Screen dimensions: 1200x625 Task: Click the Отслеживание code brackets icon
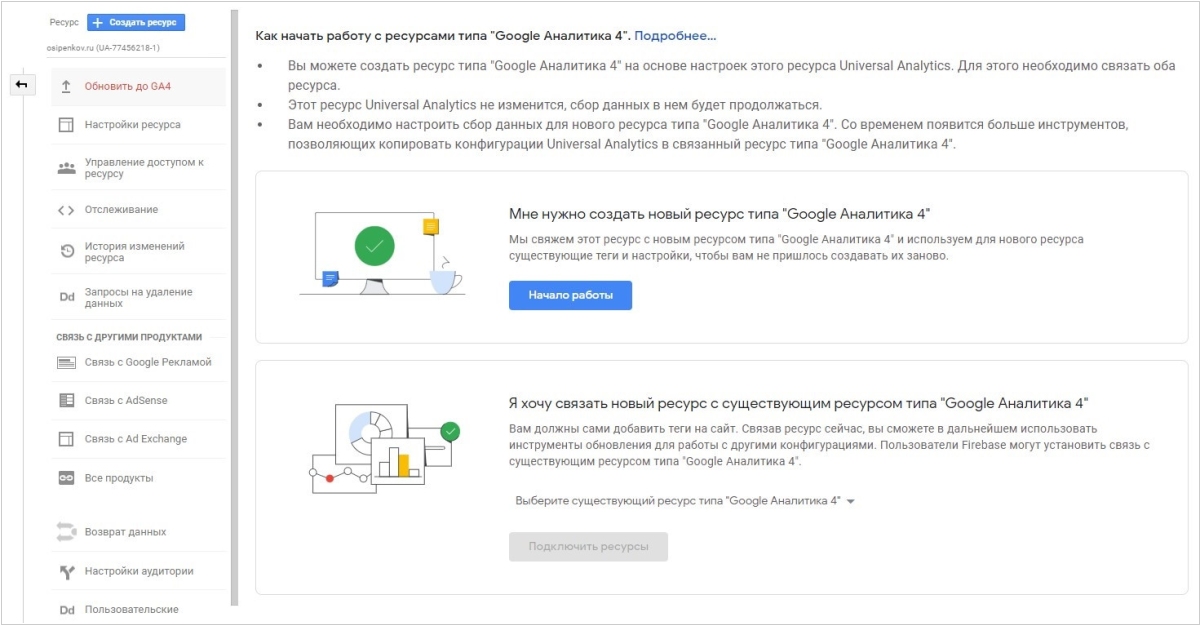[x=66, y=210]
